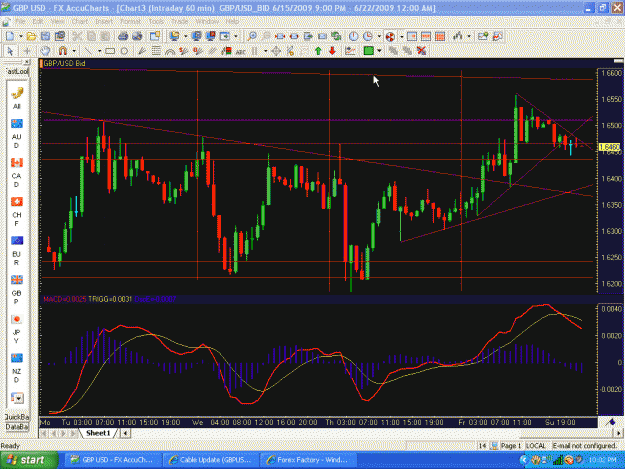Expand the dropdown next to New document
The height and width of the screenshot is (469, 625).
20,37
